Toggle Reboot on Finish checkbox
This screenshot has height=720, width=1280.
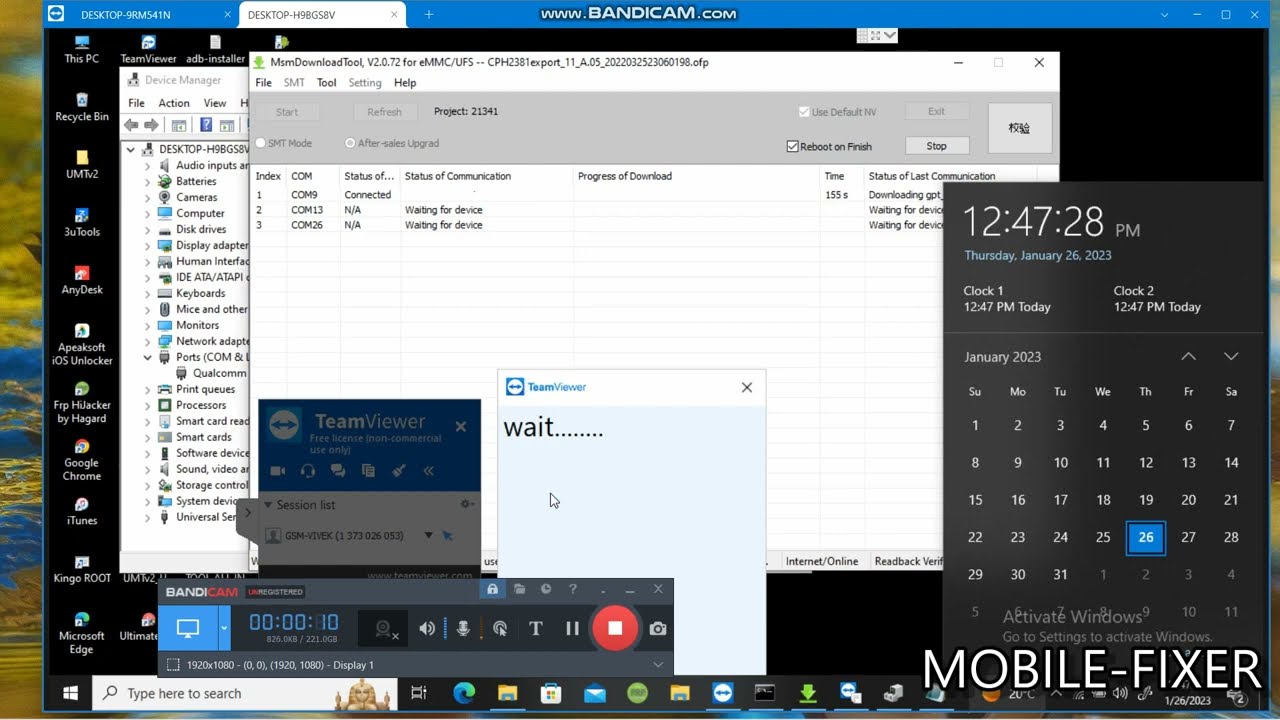793,147
